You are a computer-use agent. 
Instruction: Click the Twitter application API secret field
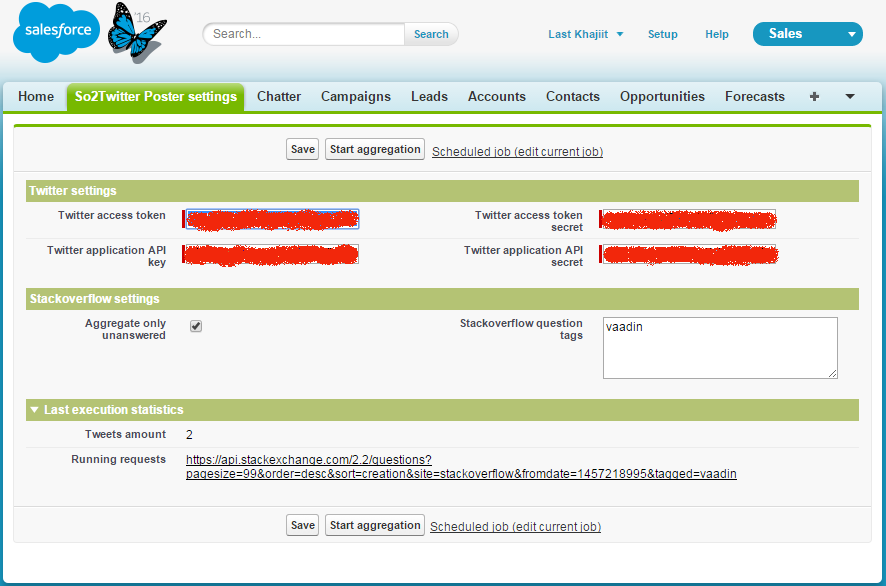click(x=689, y=254)
